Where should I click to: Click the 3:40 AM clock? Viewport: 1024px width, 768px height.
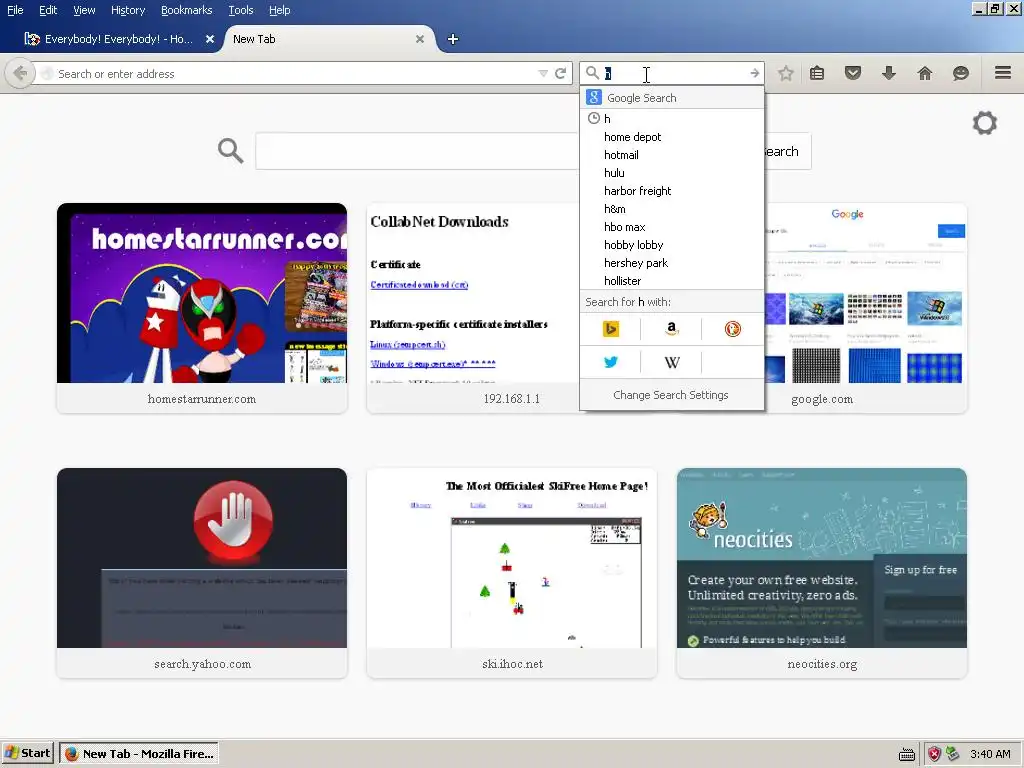click(x=990, y=754)
